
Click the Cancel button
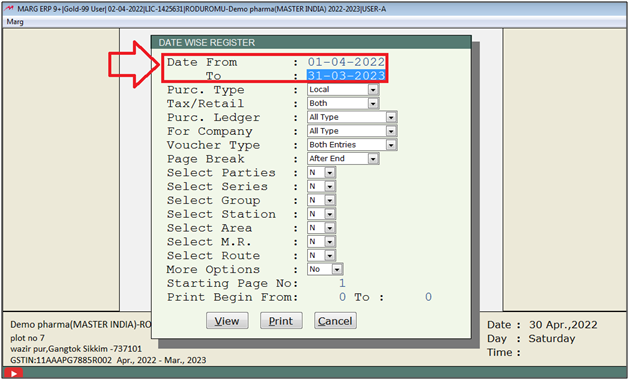point(335,321)
